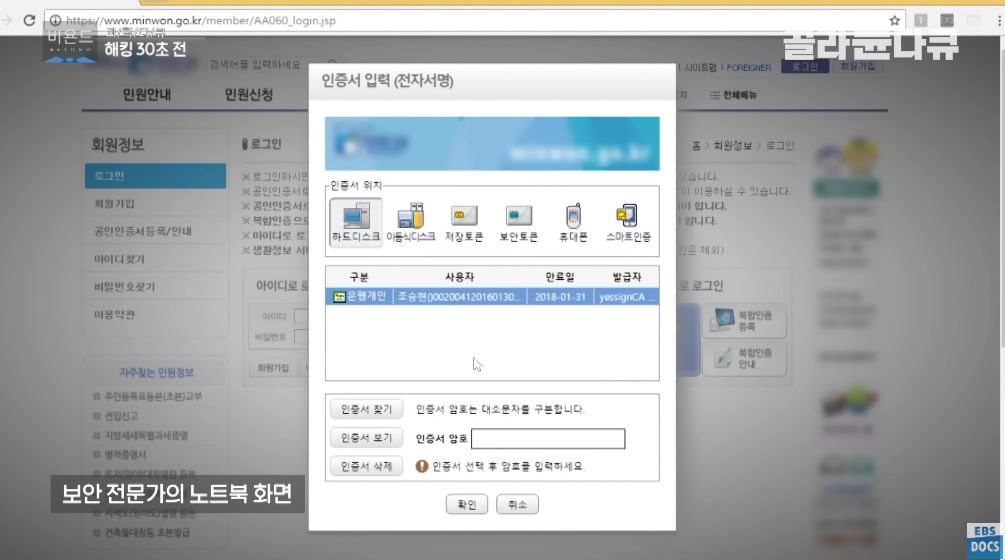
Task: Click the 복합인증 안내 button
Action: point(744,358)
